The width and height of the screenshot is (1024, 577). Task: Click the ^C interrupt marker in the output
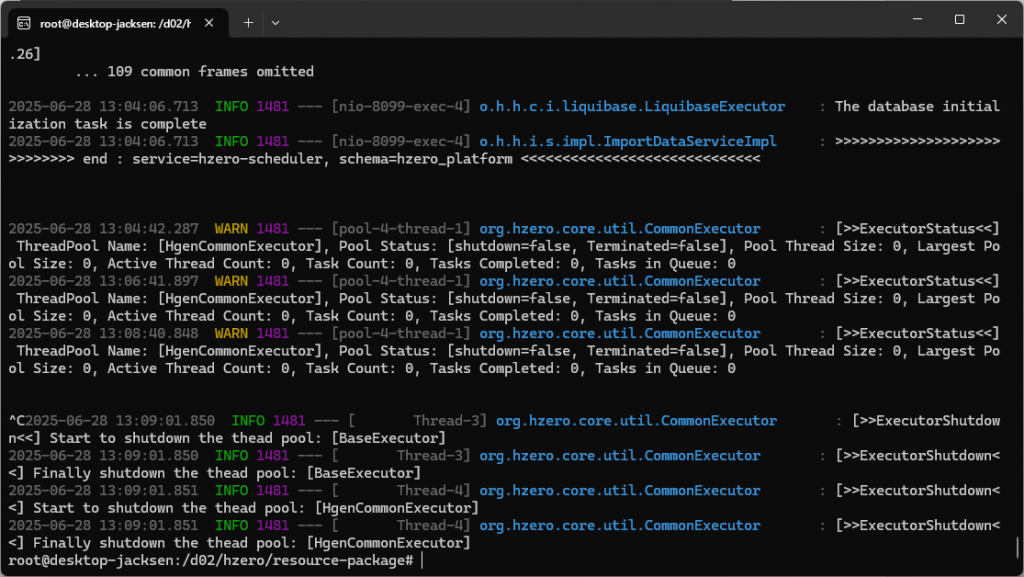[15, 421]
